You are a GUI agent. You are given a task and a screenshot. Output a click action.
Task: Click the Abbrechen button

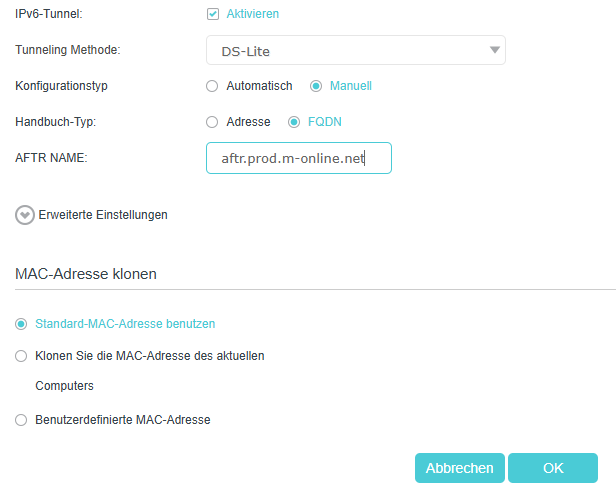pos(460,468)
